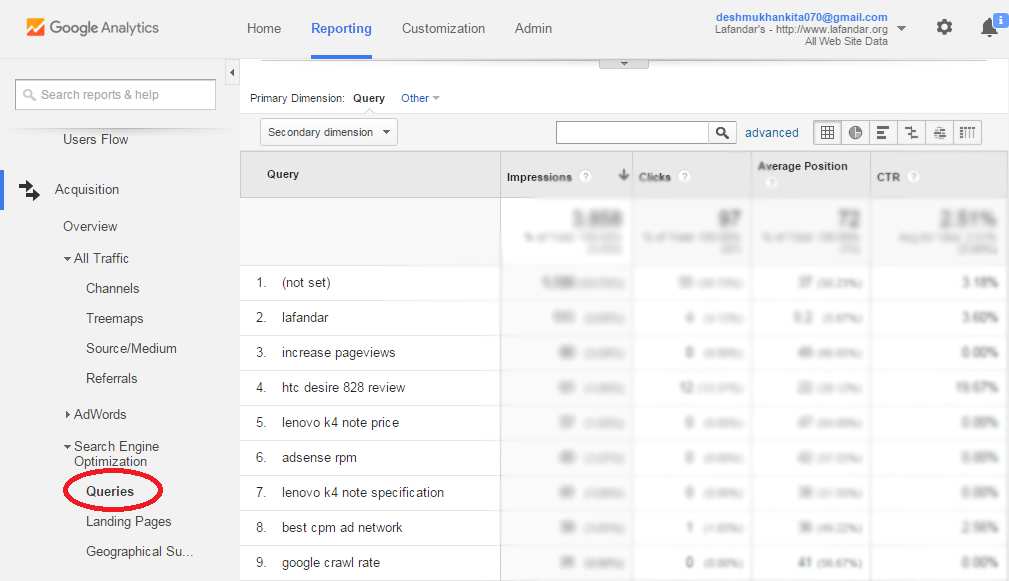Open the account selector dropdown arrow
This screenshot has height=581, width=1009.
(902, 28)
